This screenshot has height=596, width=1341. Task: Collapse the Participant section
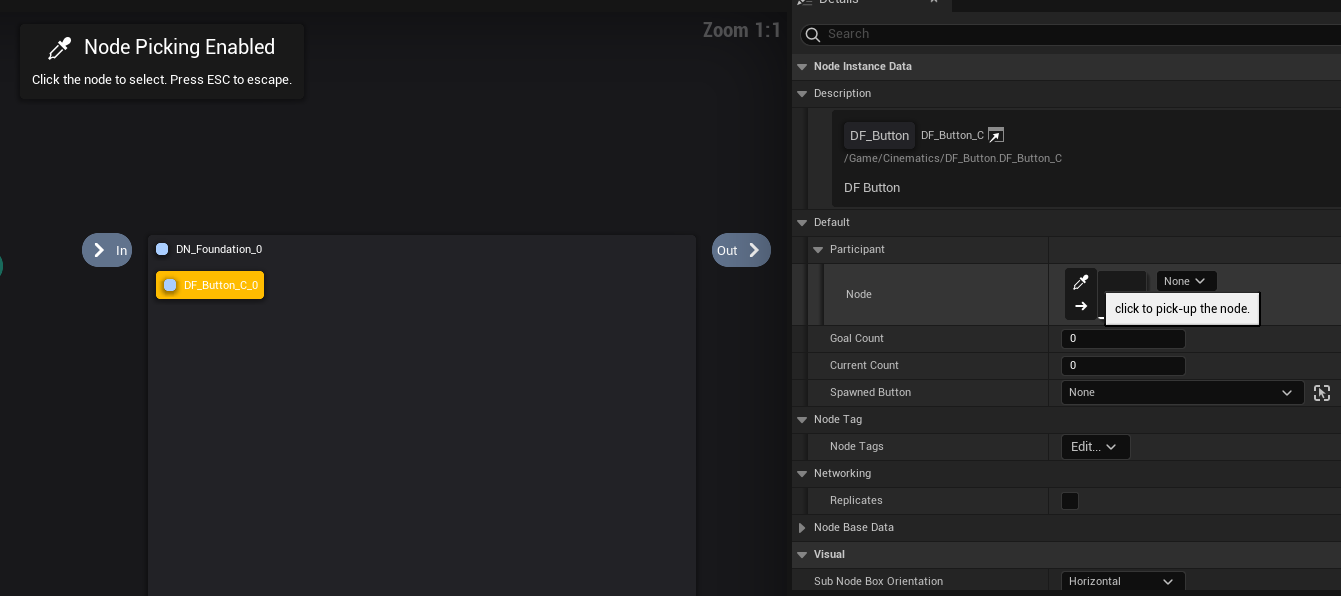pos(818,249)
